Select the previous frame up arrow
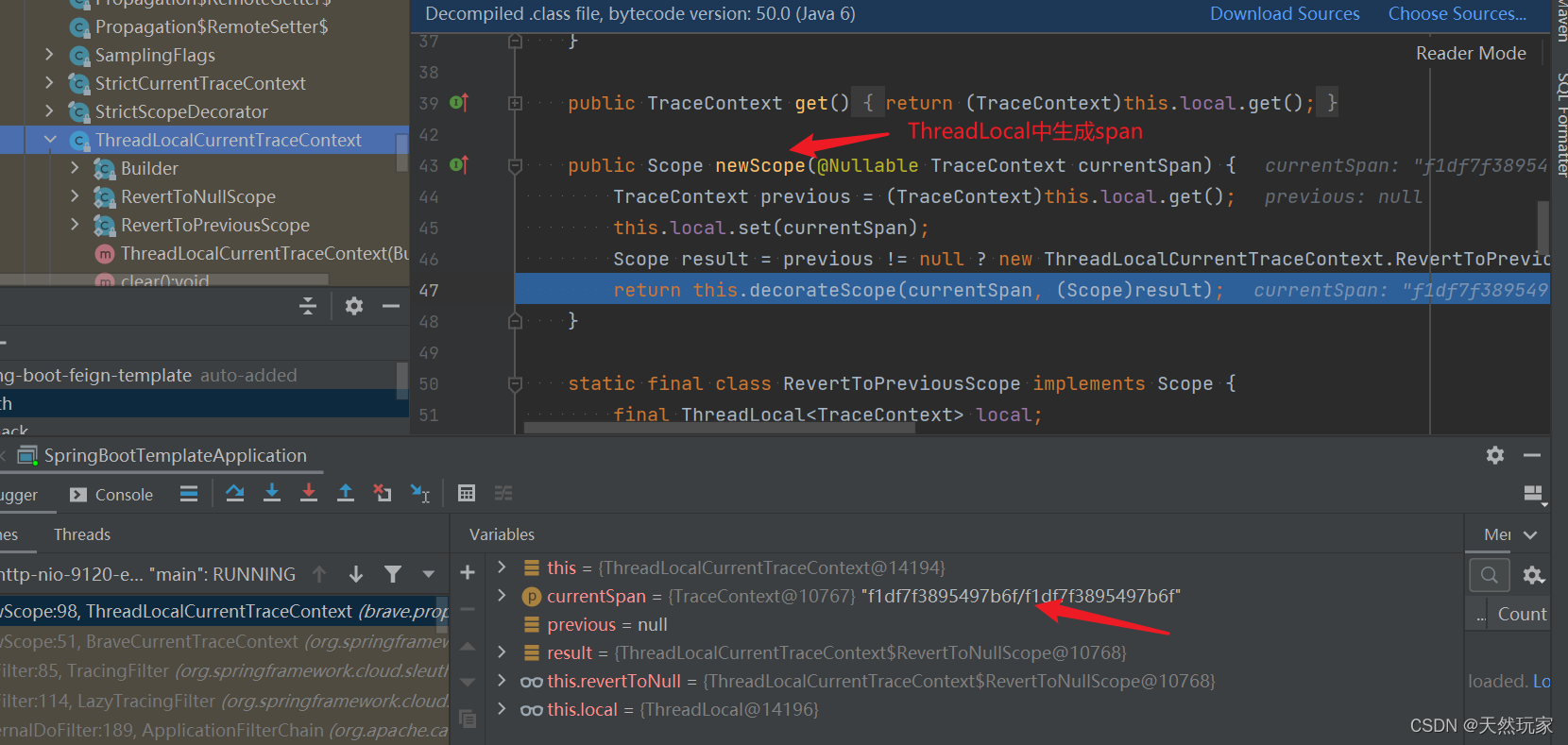1568x745 pixels. tap(319, 574)
